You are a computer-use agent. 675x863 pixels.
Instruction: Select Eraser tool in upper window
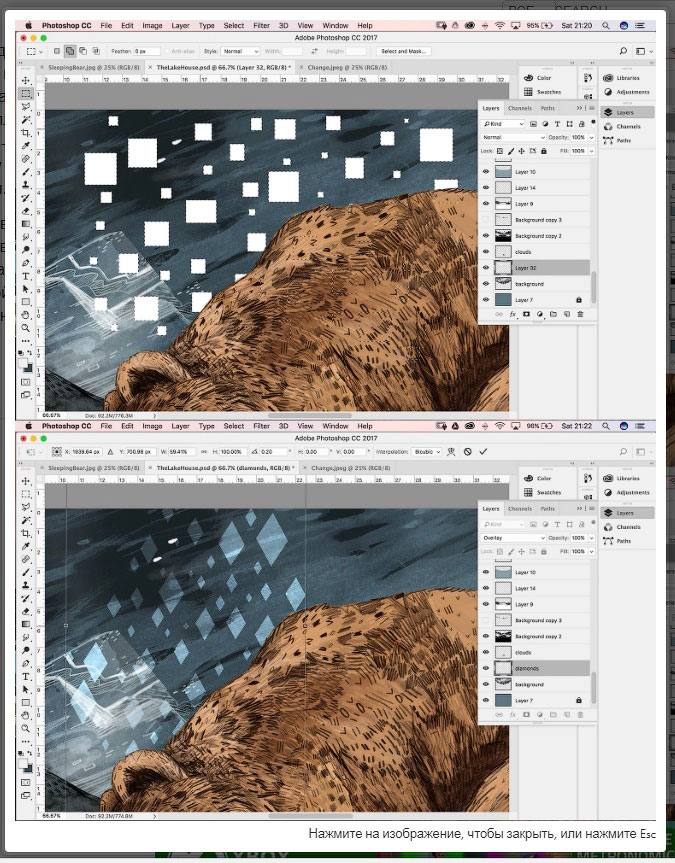coord(26,211)
